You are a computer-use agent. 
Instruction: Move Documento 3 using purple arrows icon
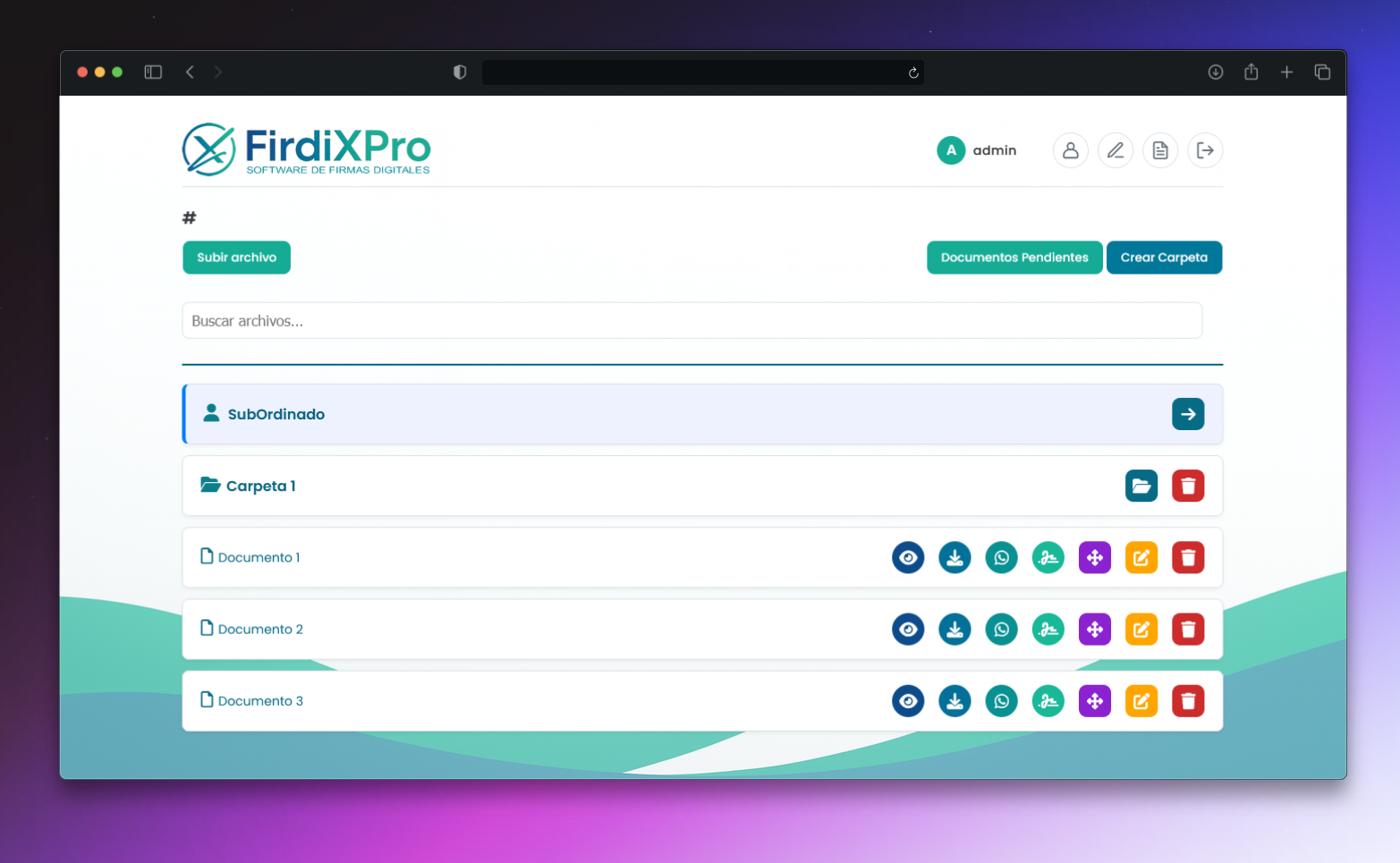pyautogui.click(x=1094, y=701)
